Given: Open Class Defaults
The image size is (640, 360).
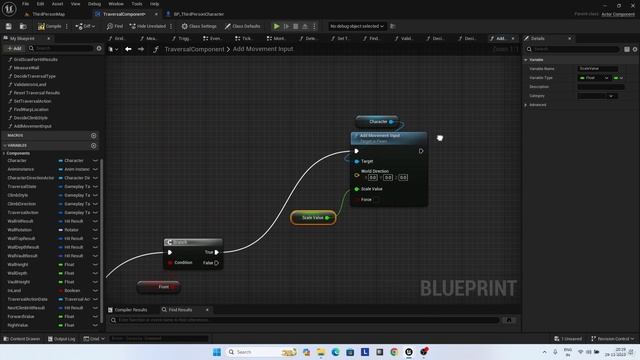Looking at the screenshot, I should click(x=242, y=26).
